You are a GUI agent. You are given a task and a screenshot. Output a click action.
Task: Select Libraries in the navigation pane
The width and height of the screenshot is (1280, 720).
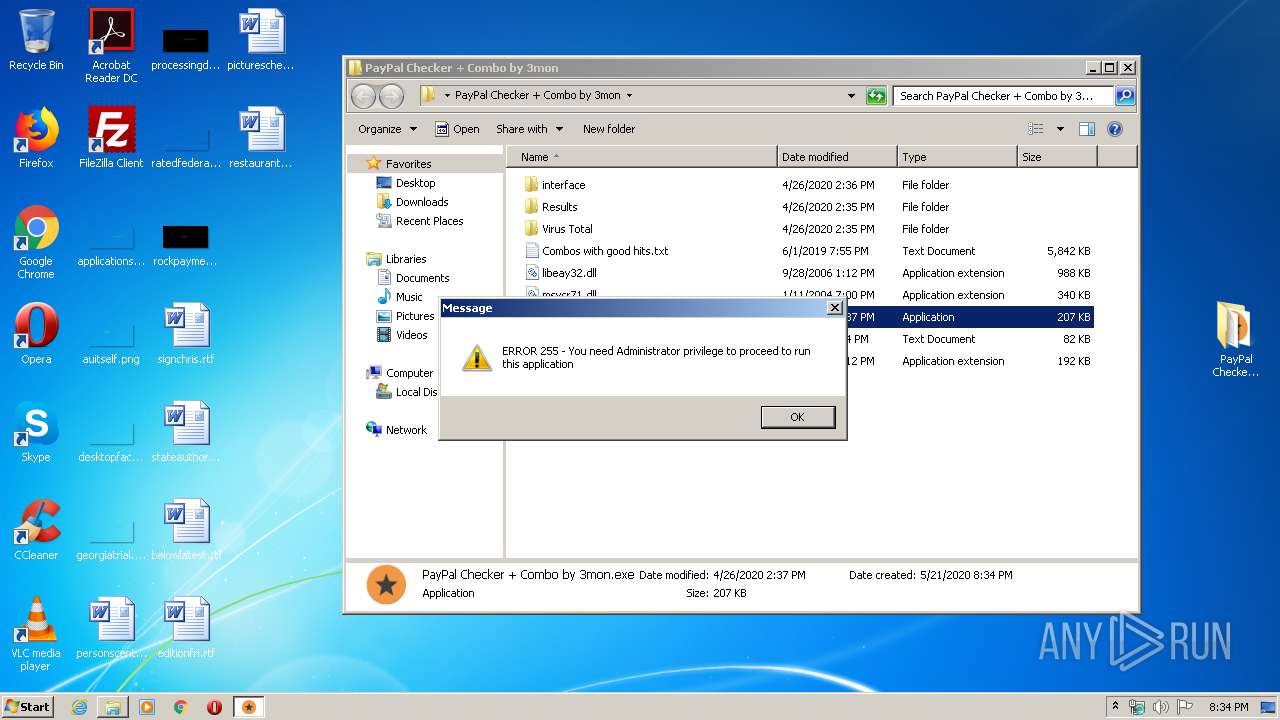click(x=397, y=259)
